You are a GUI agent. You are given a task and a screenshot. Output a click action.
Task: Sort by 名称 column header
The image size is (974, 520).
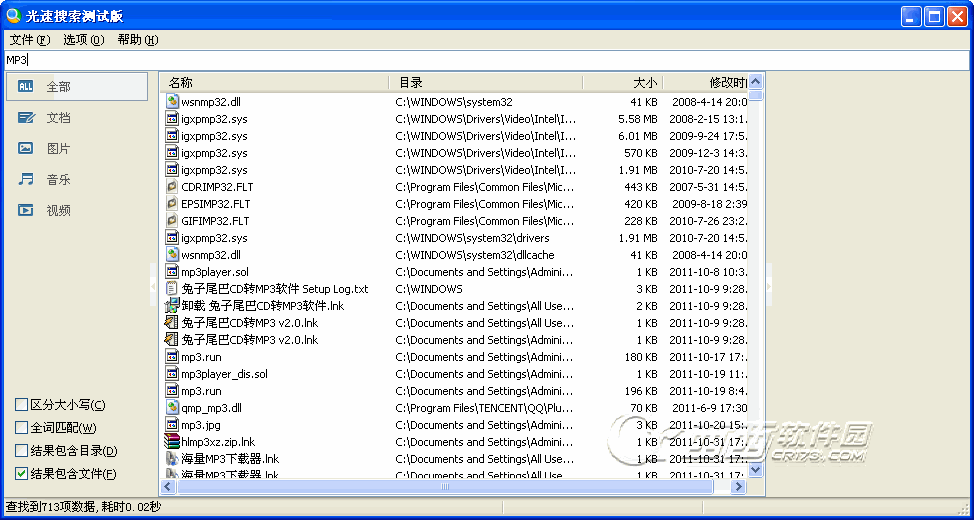275,83
